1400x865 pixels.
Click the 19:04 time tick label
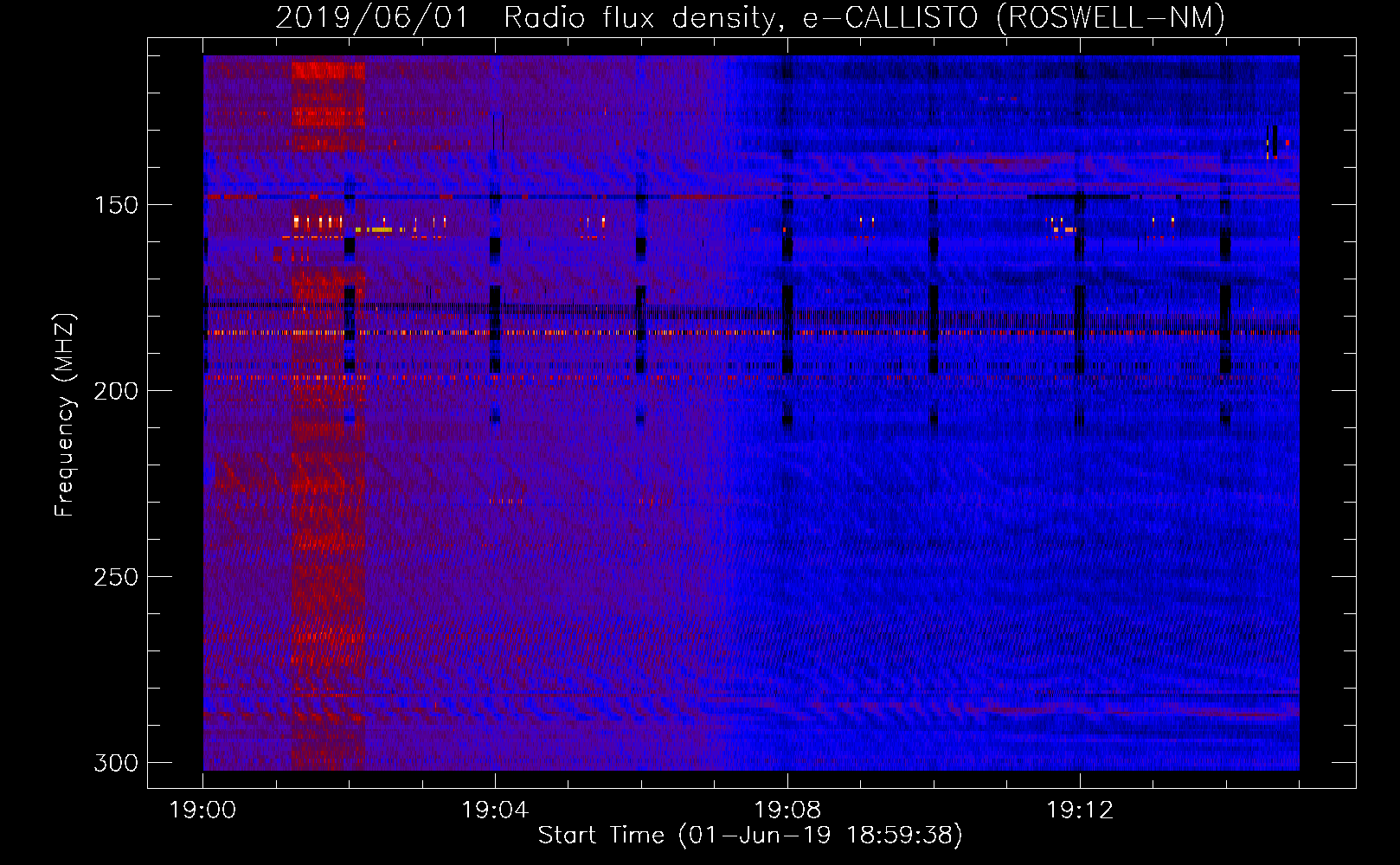[x=495, y=811]
